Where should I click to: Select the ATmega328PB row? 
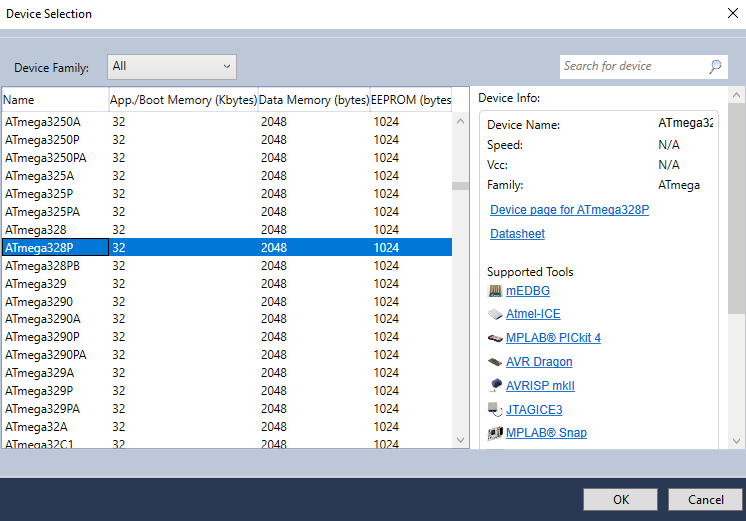[227, 265]
